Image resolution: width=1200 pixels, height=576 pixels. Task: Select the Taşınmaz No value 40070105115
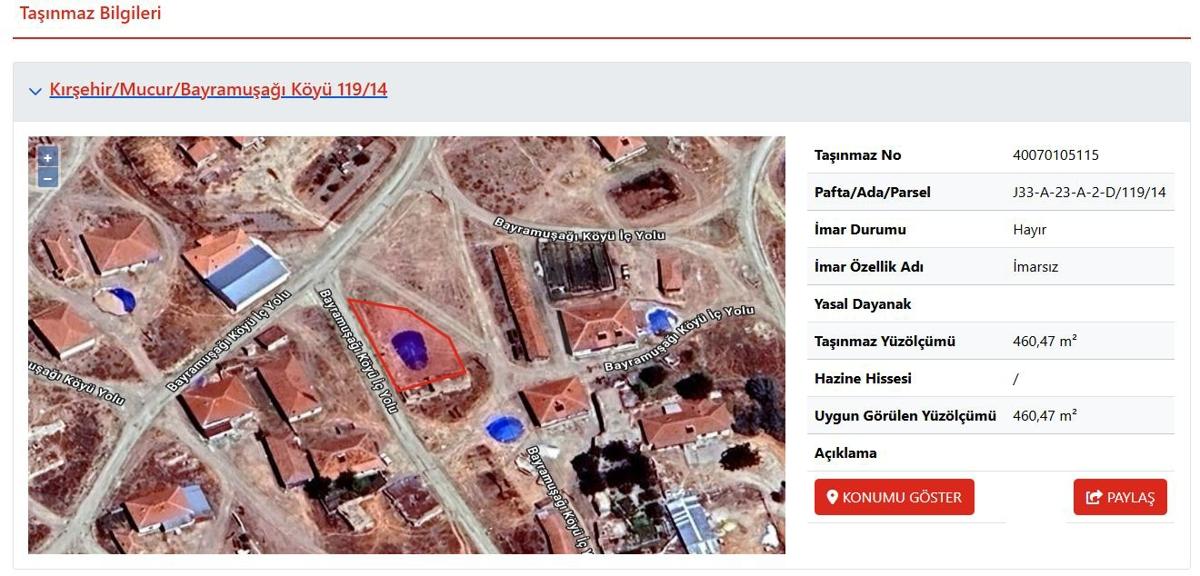pos(1055,155)
